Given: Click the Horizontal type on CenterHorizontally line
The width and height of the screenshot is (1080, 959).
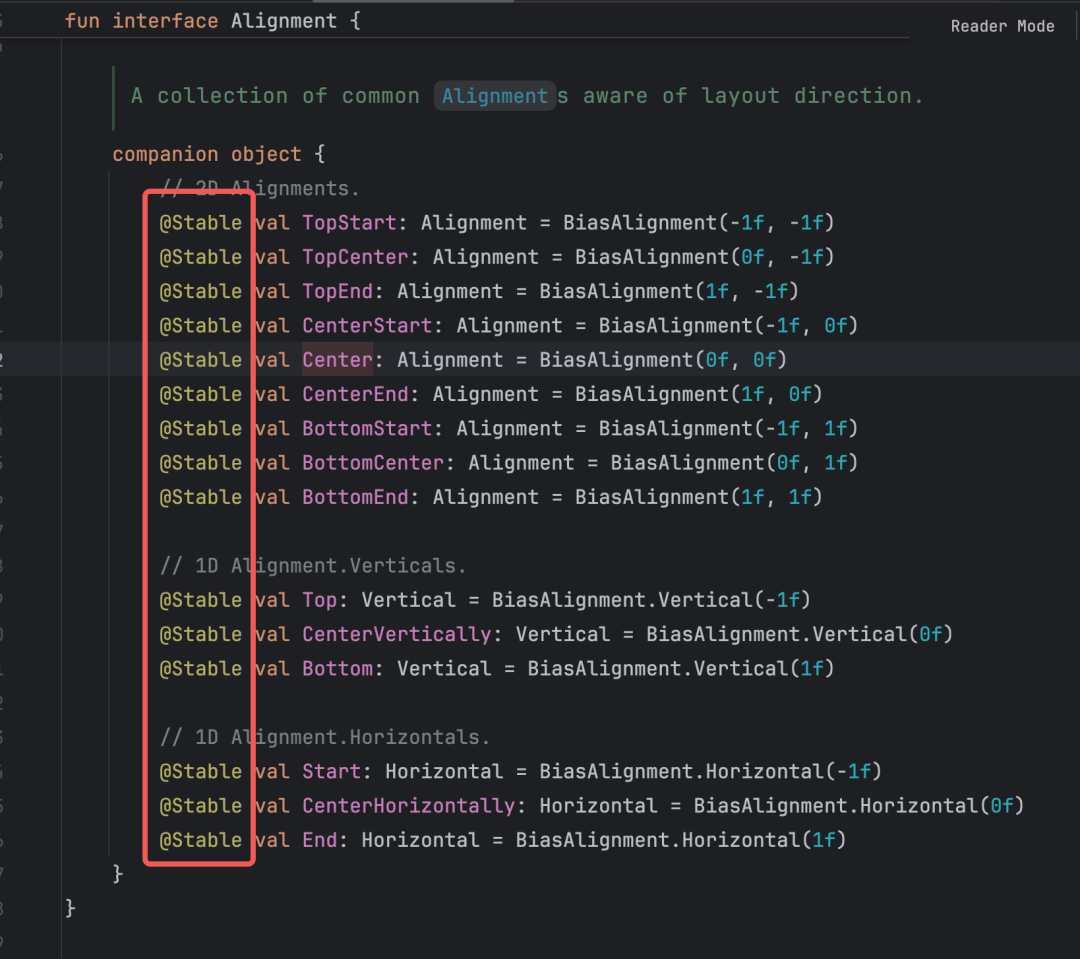Looking at the screenshot, I should pyautogui.click(x=599, y=806).
